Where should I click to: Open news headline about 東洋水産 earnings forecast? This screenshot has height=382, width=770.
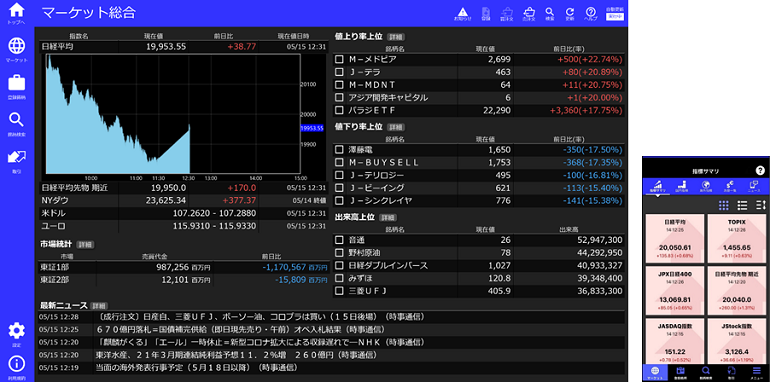236,355
